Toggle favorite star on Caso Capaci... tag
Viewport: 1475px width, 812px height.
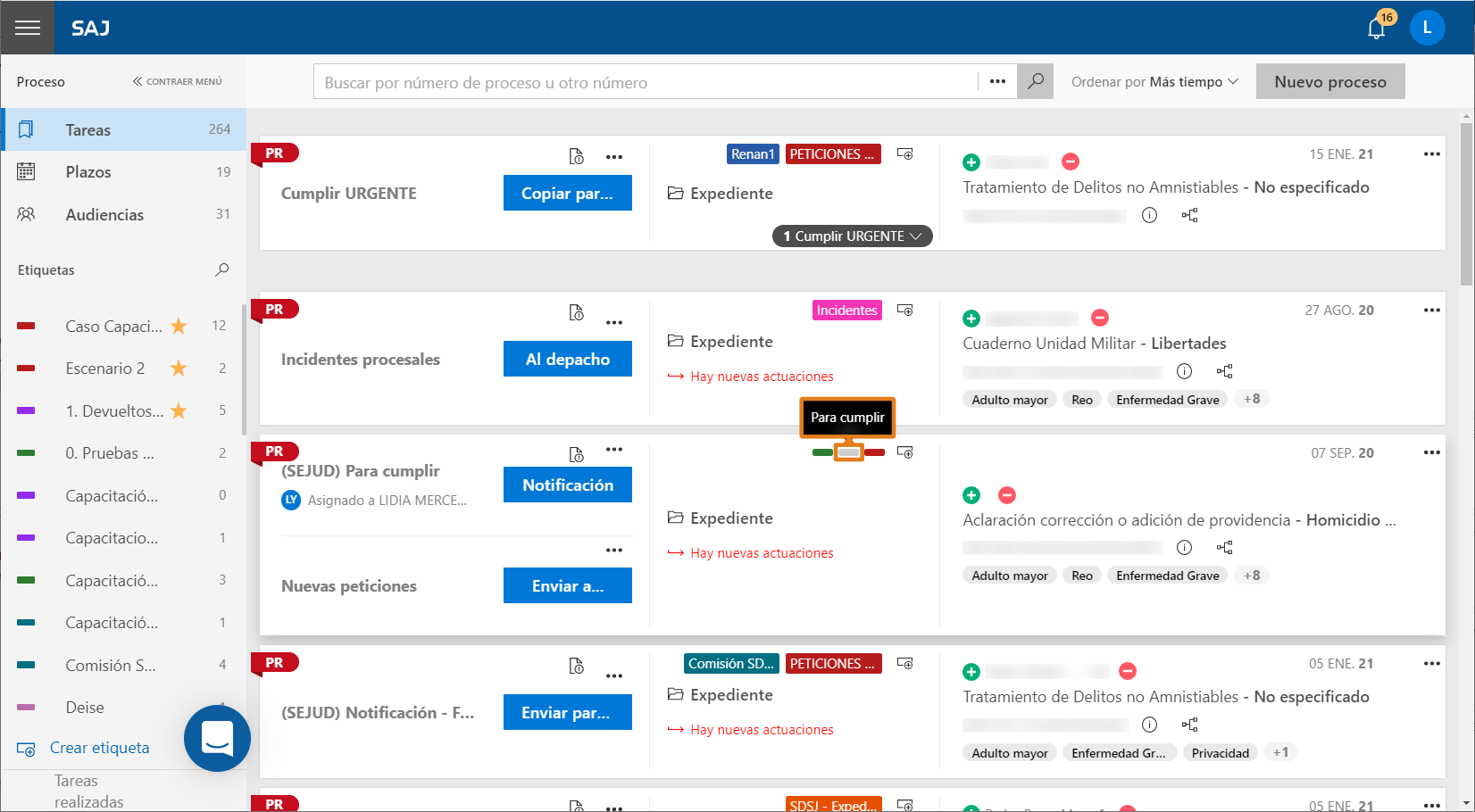pyautogui.click(x=179, y=326)
